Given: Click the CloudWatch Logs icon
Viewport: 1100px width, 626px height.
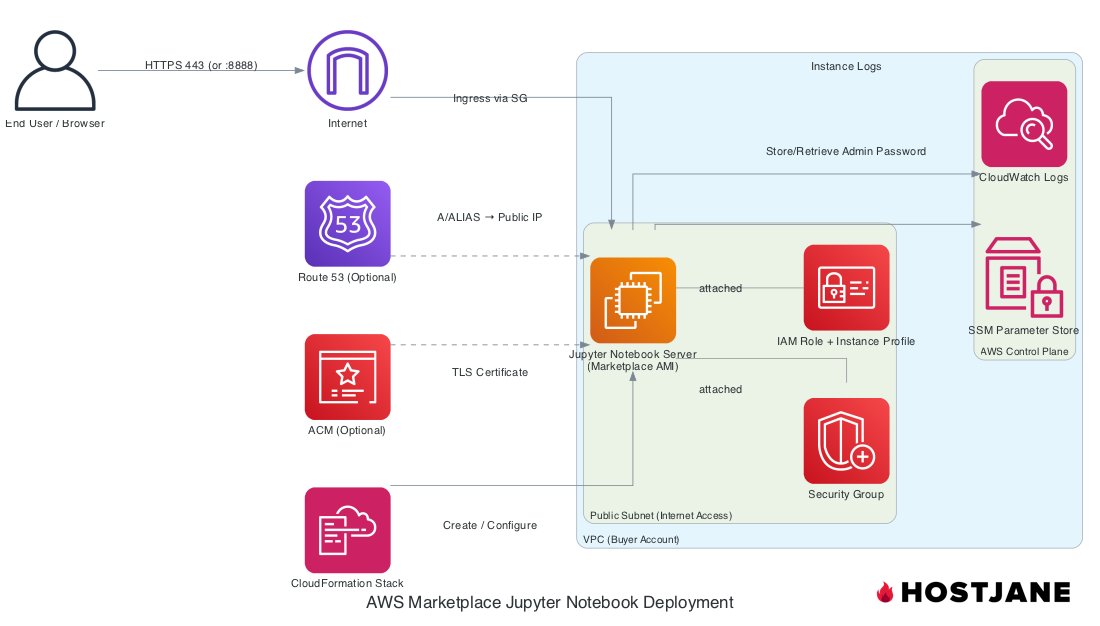Looking at the screenshot, I should click(1024, 124).
